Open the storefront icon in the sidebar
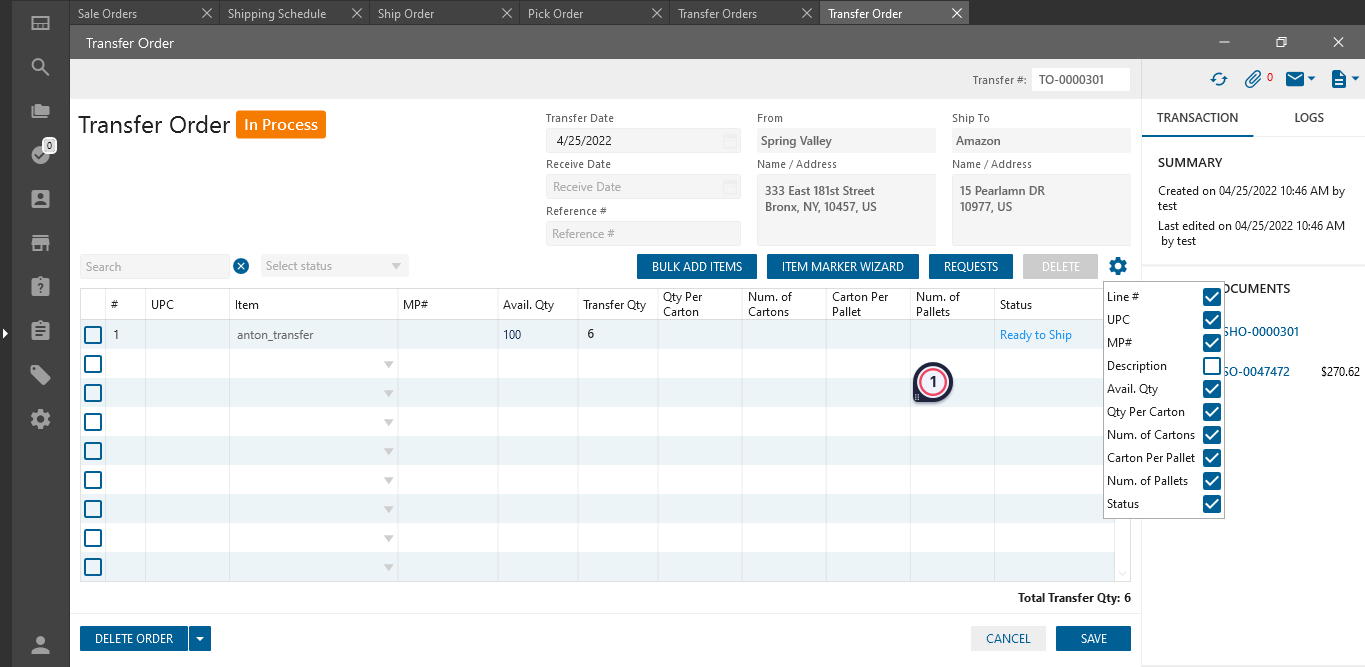The height and width of the screenshot is (667, 1365). [40, 243]
